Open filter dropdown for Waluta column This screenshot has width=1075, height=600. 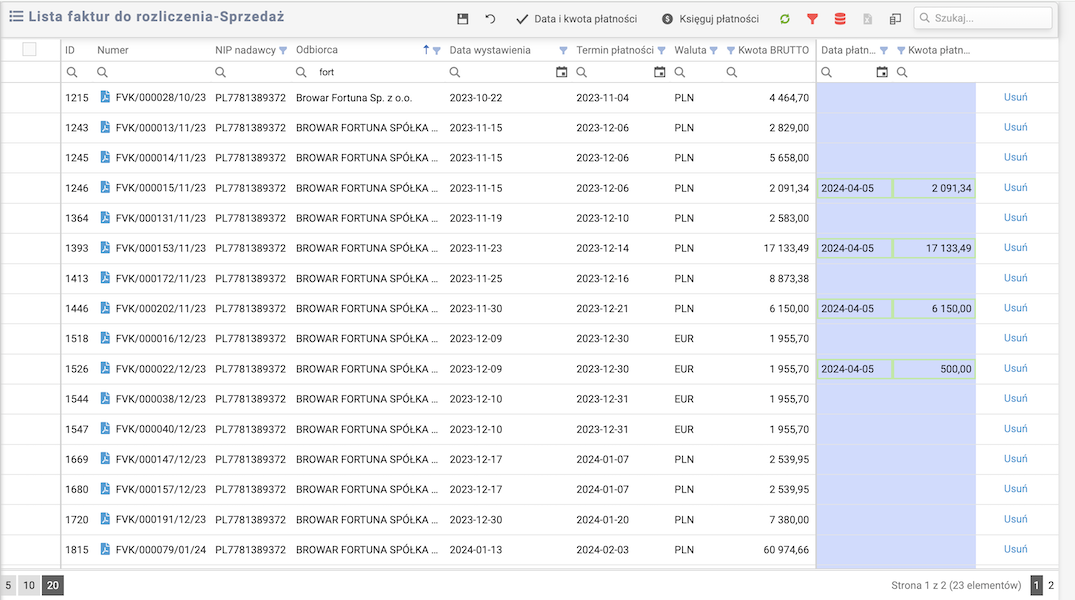coord(715,50)
